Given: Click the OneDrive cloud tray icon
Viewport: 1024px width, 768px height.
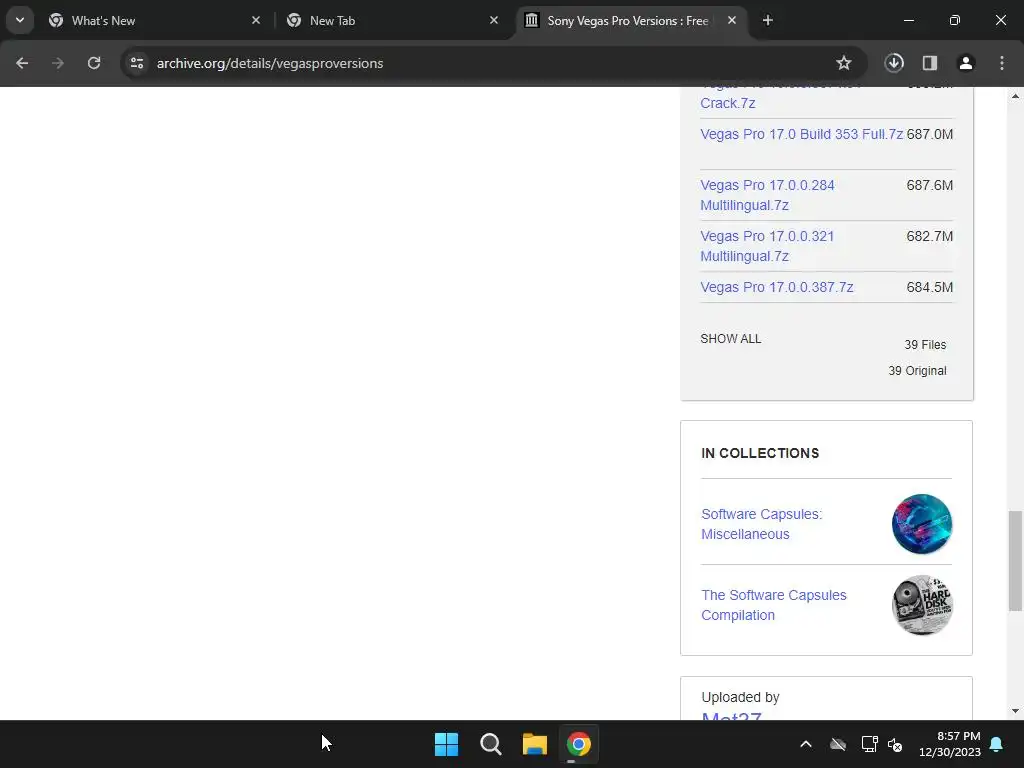Looking at the screenshot, I should click(838, 744).
